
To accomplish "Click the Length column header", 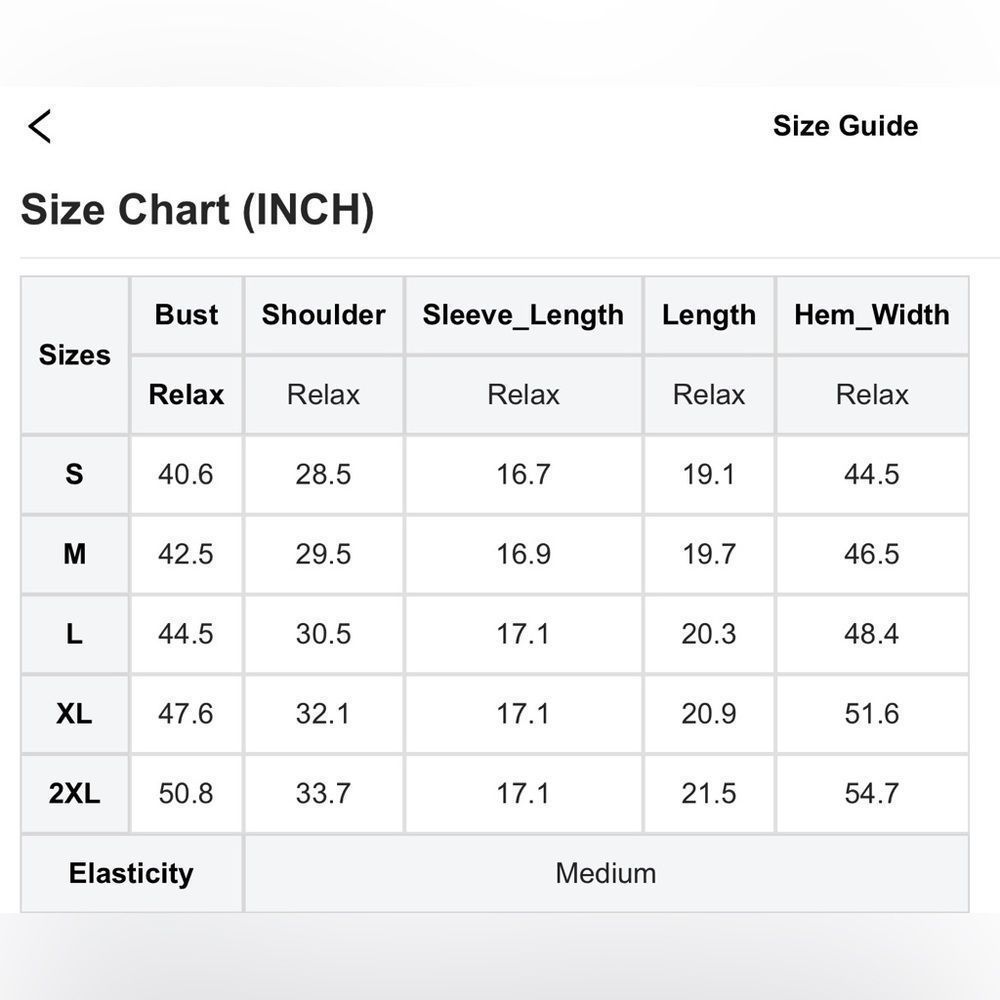I will [709, 315].
